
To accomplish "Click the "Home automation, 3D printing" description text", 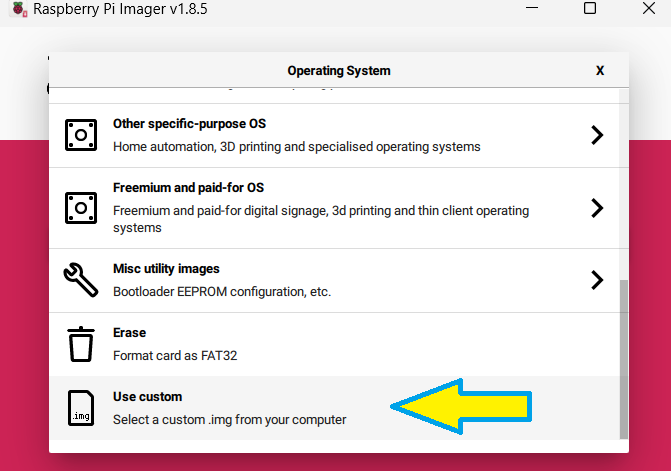I will (x=296, y=147).
